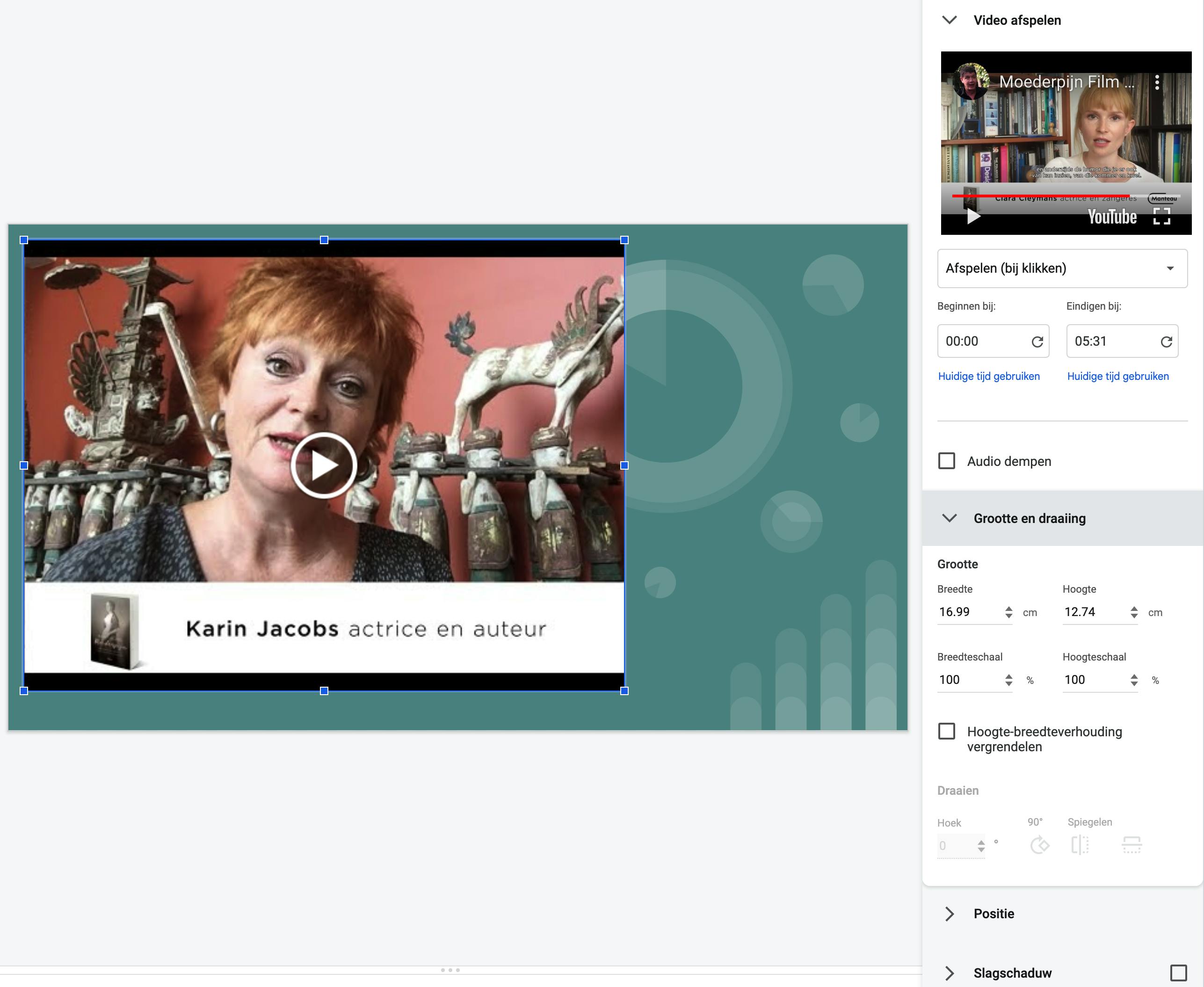Enable the 'Audio dempen' checkbox
This screenshot has width=1204, height=987.
click(946, 461)
